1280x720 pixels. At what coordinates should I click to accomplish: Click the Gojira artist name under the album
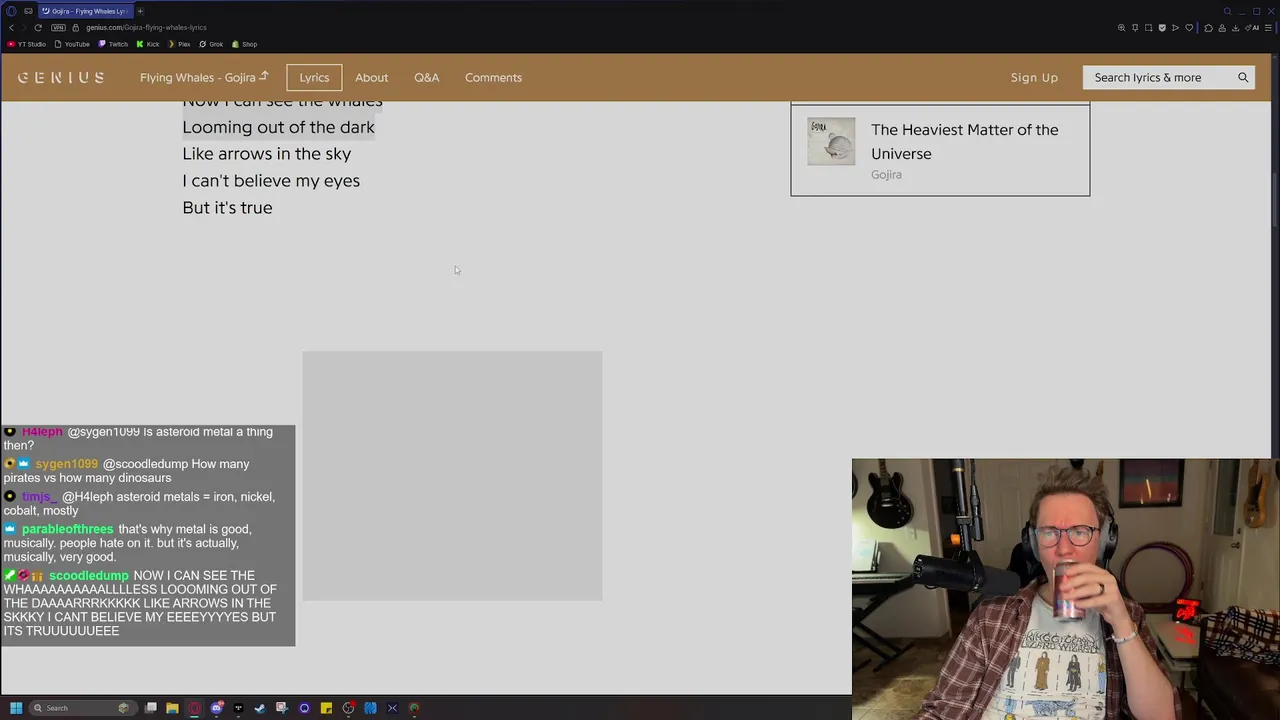(886, 174)
